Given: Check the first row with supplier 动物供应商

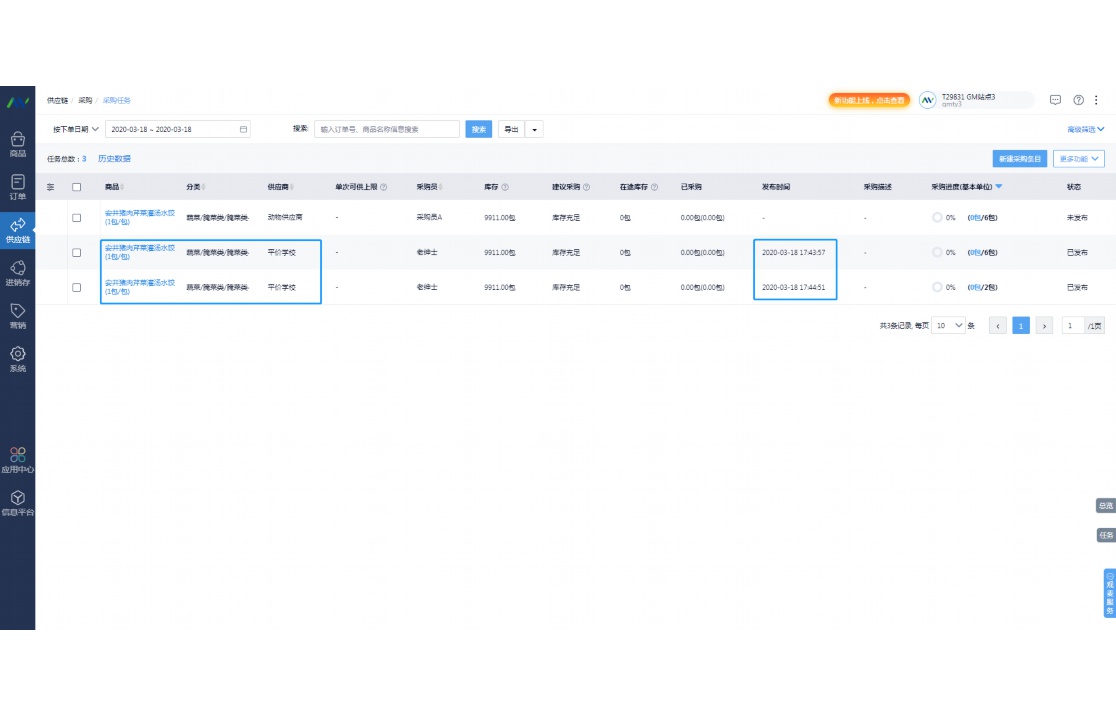Looking at the screenshot, I should pyautogui.click(x=76, y=217).
